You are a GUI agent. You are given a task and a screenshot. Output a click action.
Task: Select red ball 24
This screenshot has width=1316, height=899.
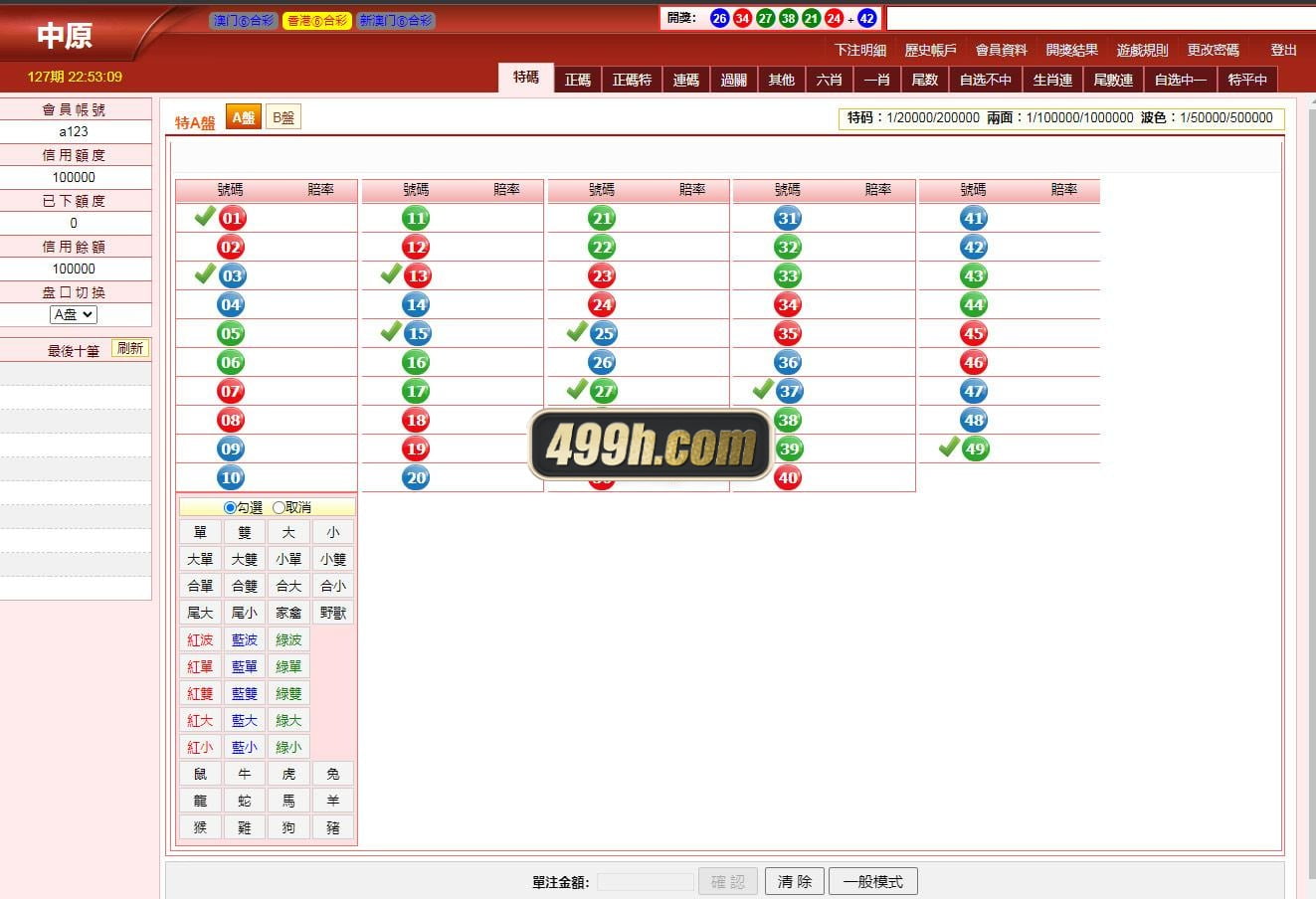coord(603,304)
